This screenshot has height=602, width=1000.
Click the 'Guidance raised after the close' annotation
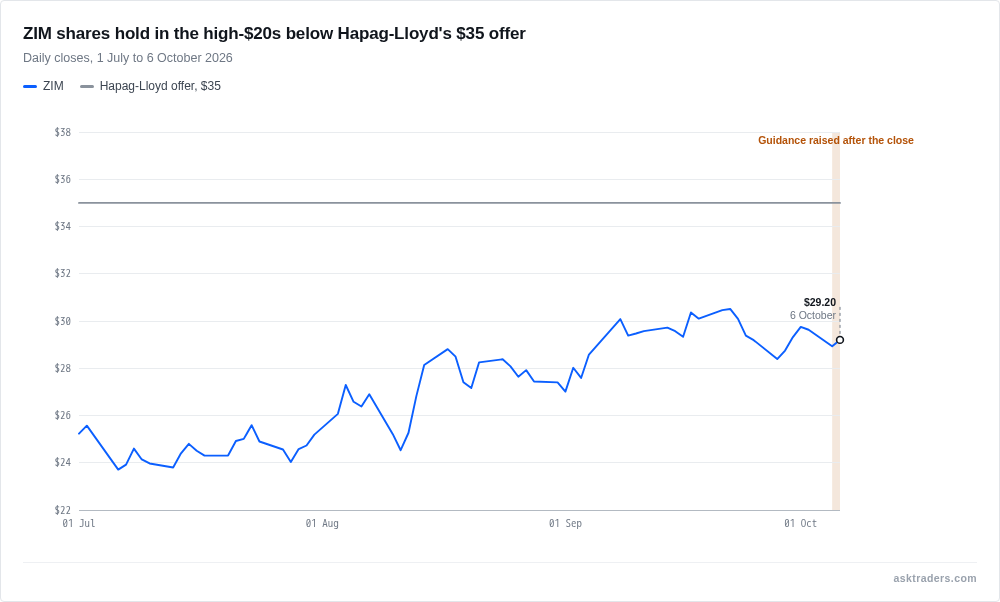835,140
